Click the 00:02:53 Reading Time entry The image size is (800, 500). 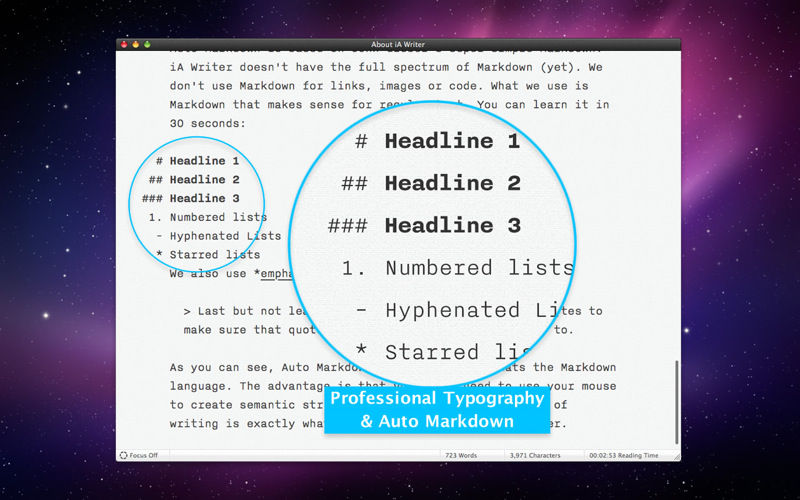point(623,455)
